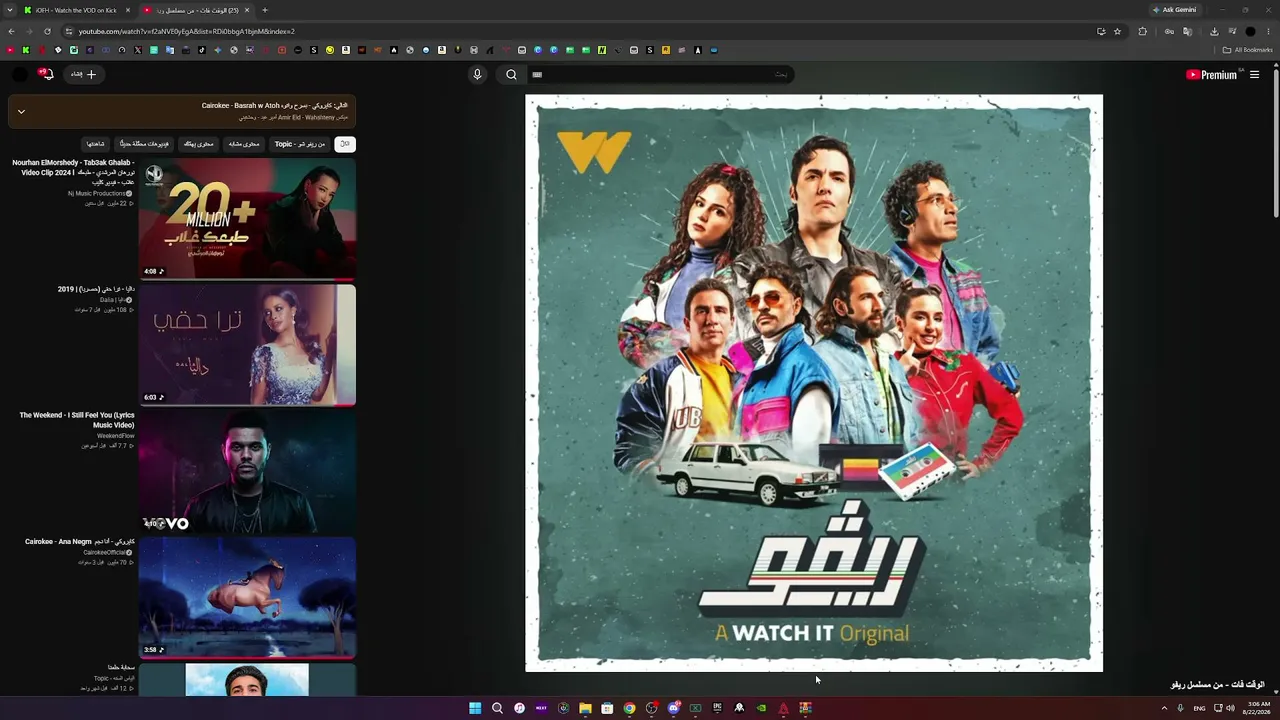Open the TikTok bookmark icon

point(202,50)
